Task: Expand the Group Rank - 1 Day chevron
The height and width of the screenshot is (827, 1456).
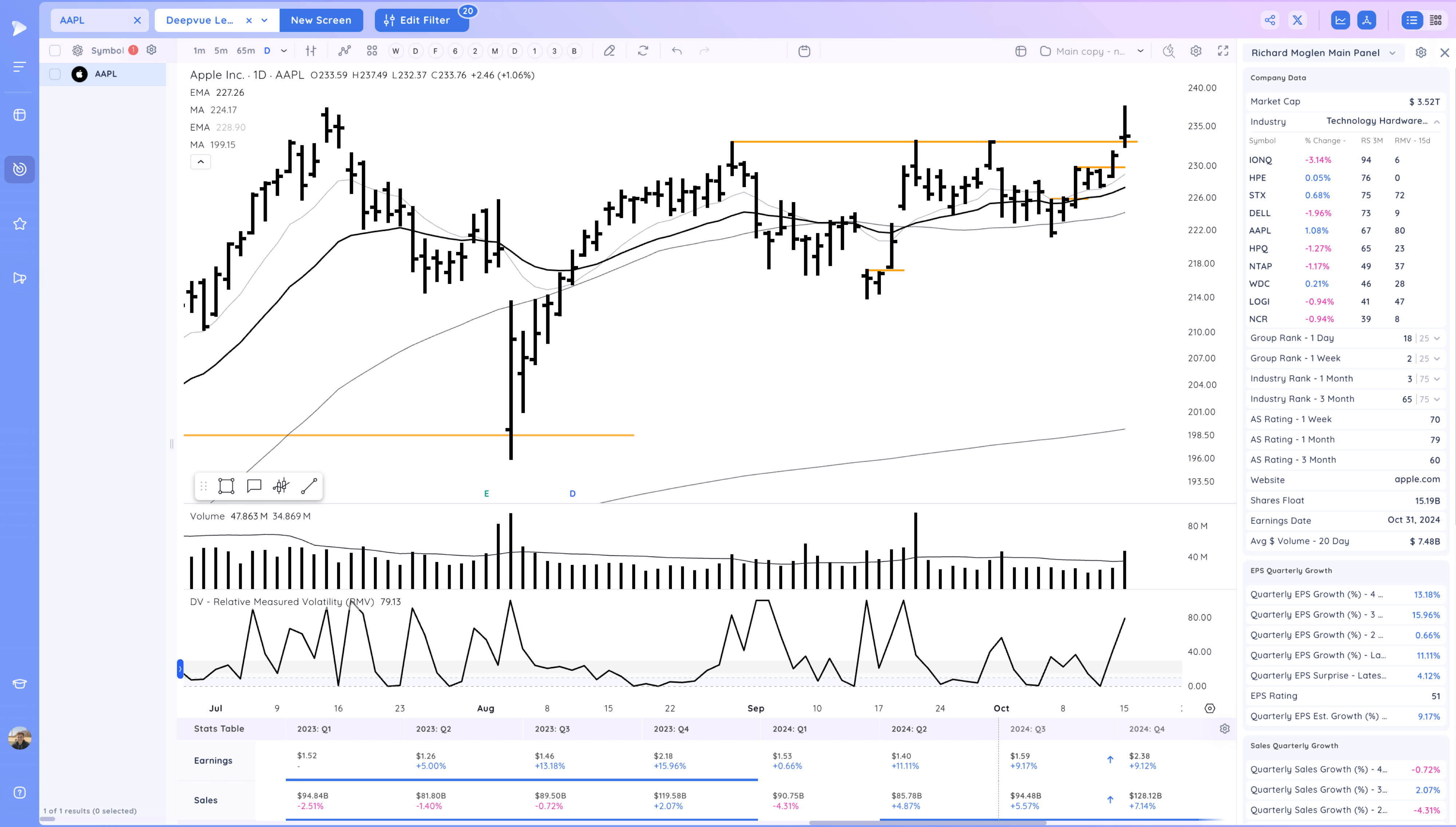Action: (1437, 339)
